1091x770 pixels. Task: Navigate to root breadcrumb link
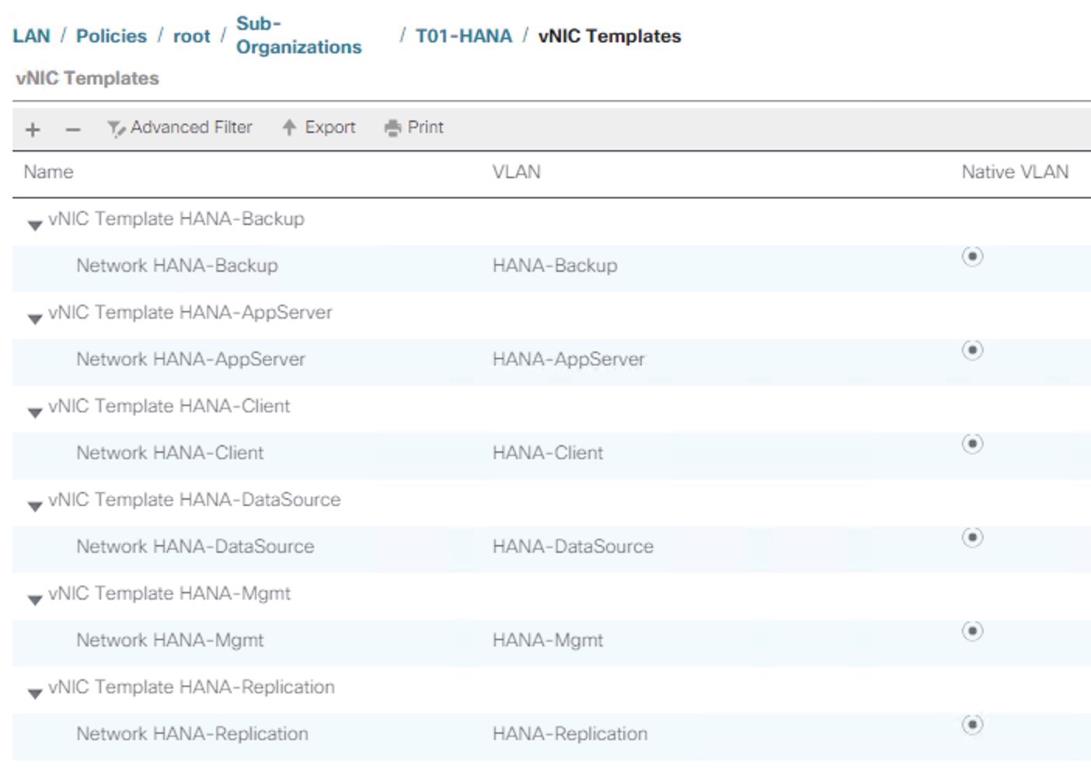click(x=191, y=36)
